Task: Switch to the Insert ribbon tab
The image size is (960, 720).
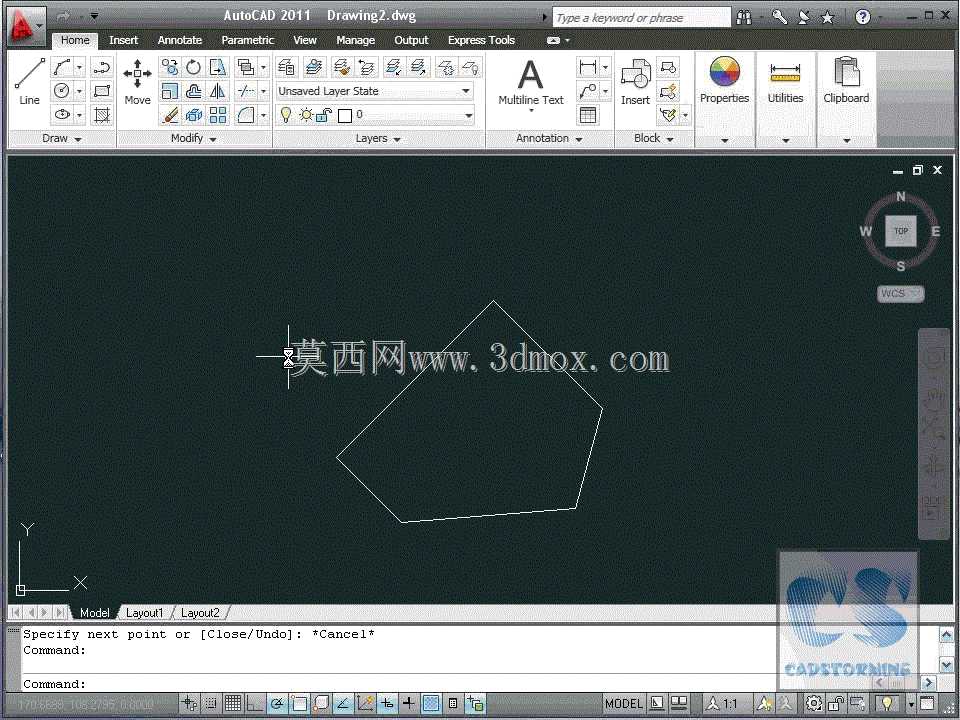Action: (123, 40)
